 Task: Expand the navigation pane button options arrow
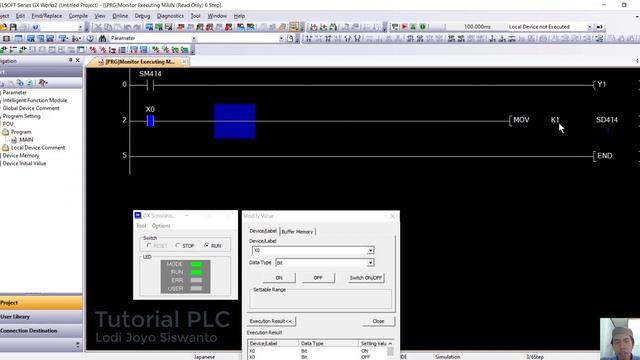coord(78,345)
